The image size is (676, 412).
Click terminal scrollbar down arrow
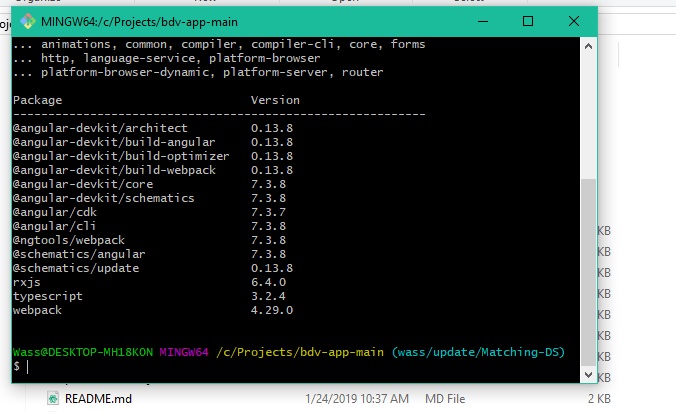[588, 375]
